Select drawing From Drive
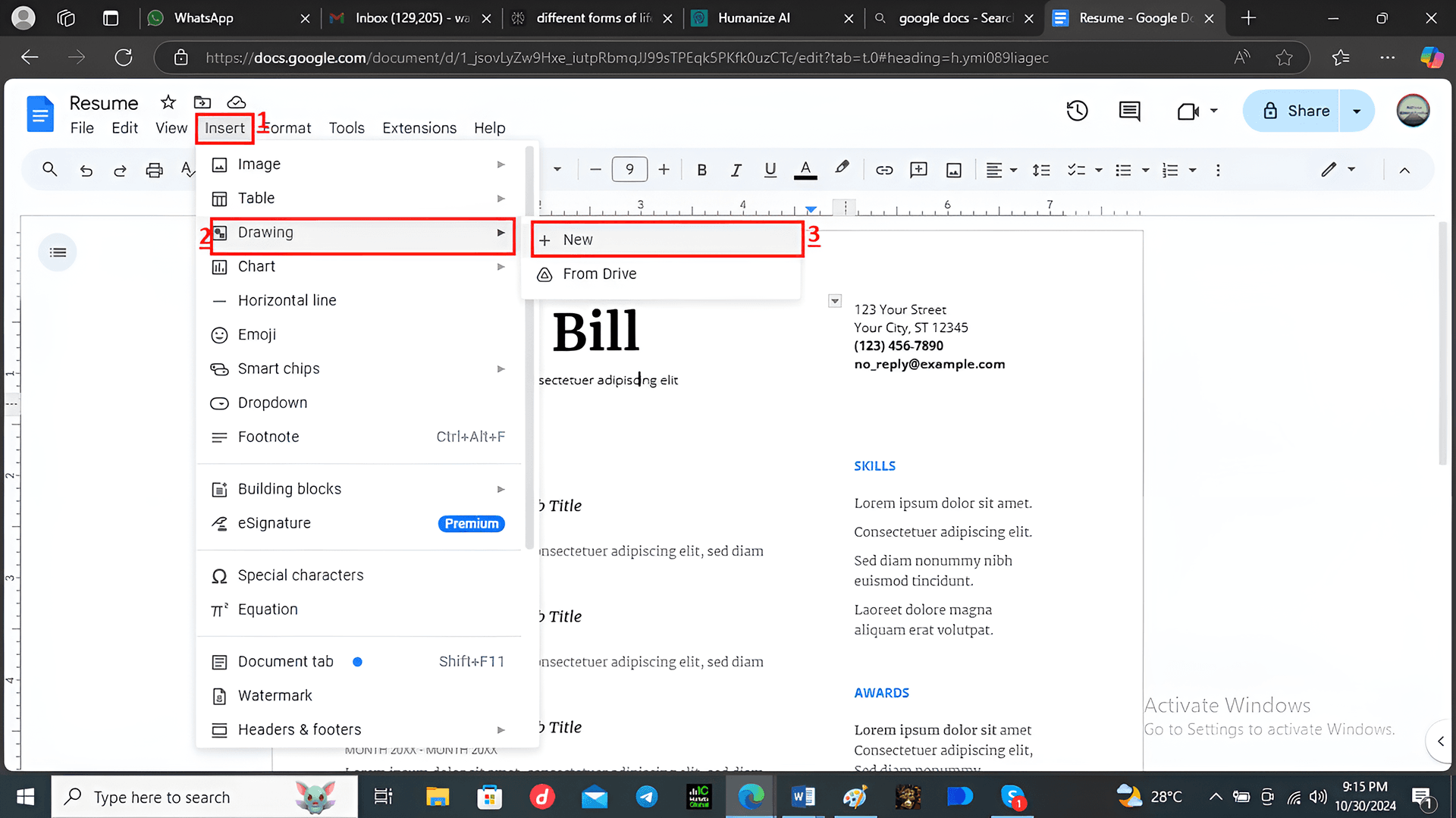 pos(662,274)
